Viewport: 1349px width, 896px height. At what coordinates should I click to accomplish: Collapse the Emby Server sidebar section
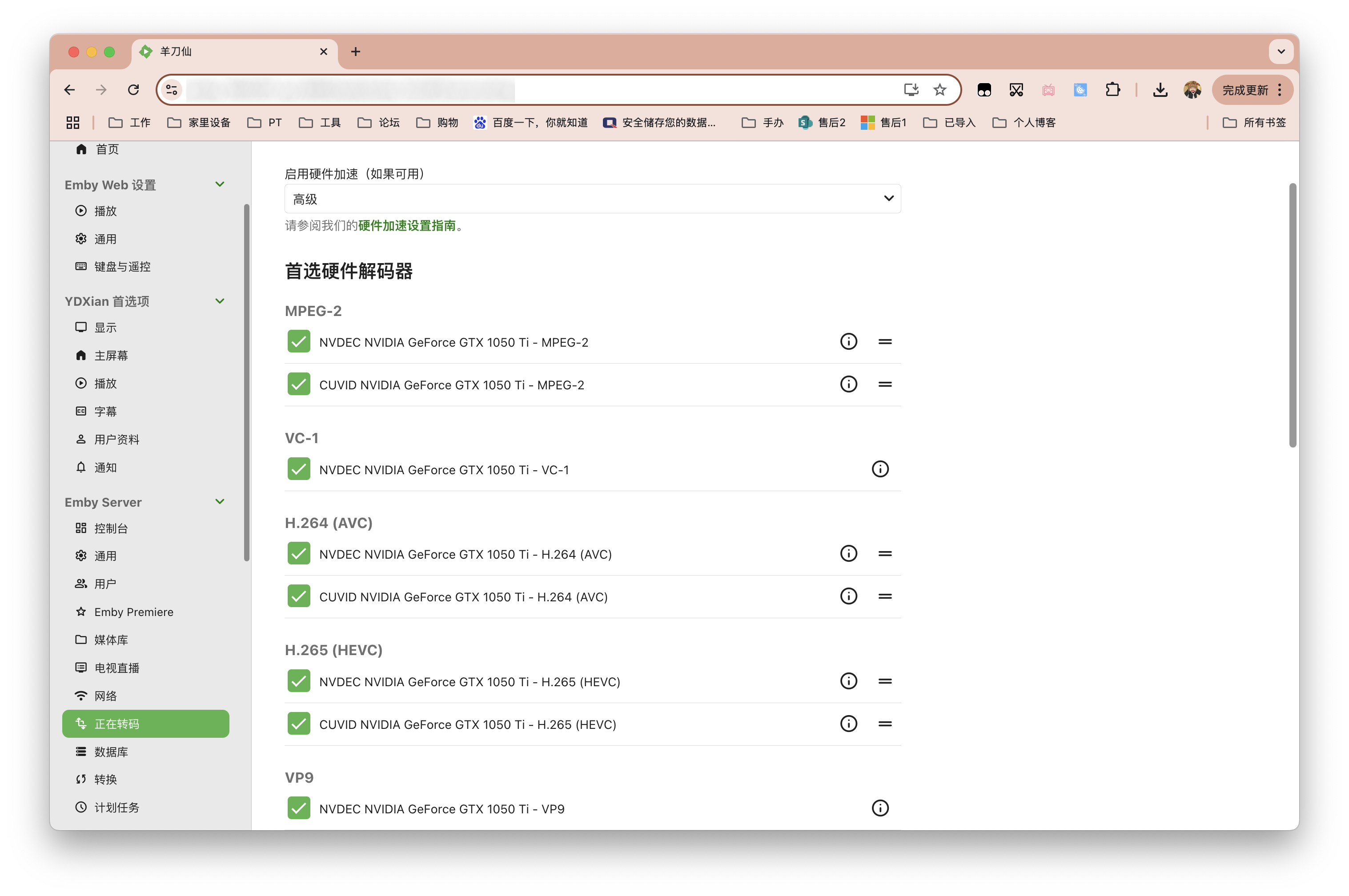220,502
